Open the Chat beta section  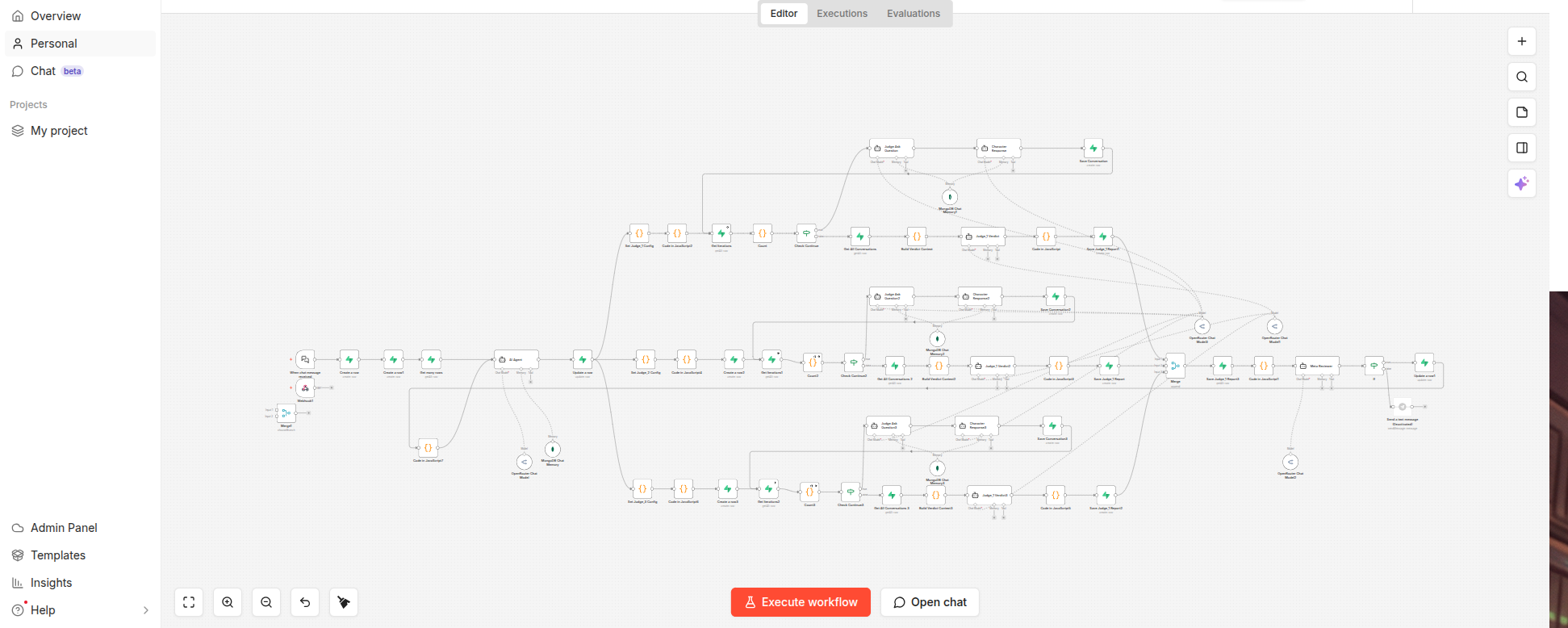tap(80, 71)
